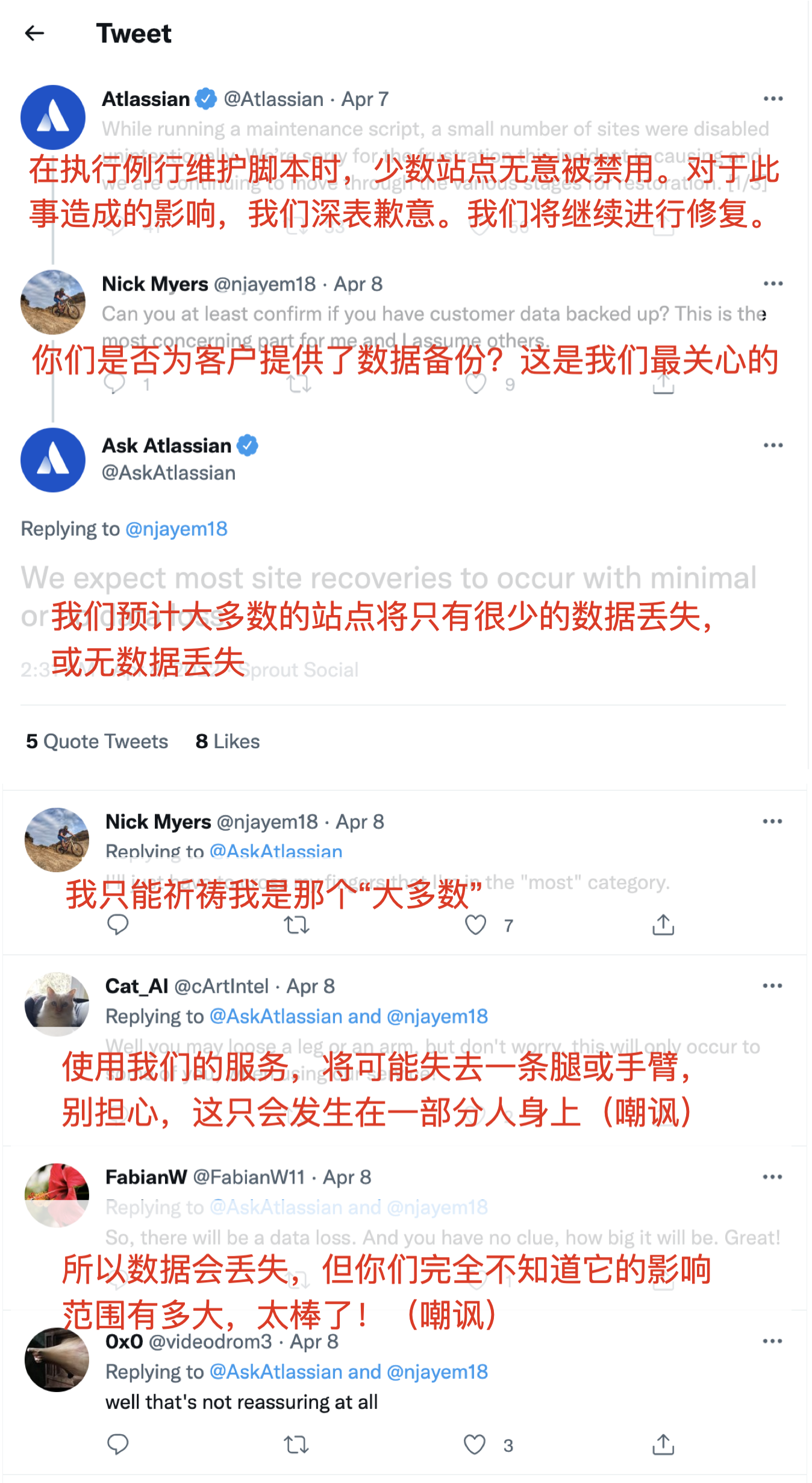
Task: View the 5 Quote Tweets
Action: (97, 741)
